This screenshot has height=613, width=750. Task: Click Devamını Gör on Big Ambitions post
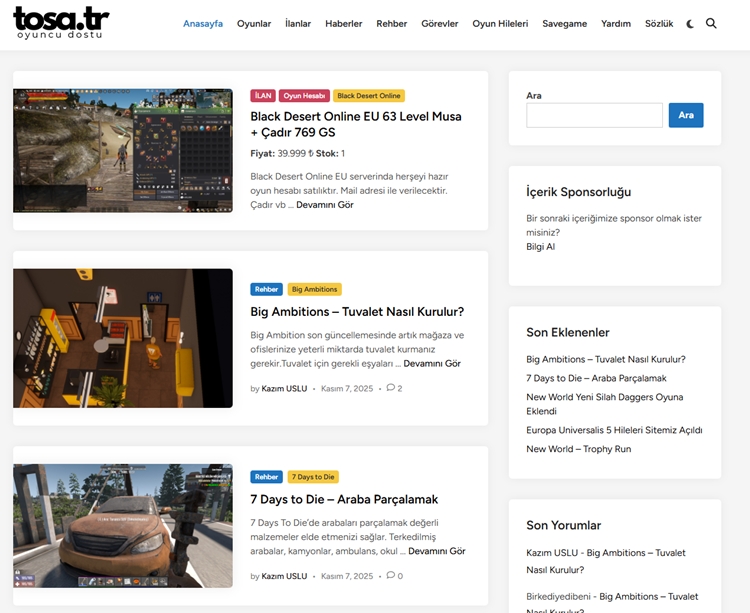tap(432, 364)
